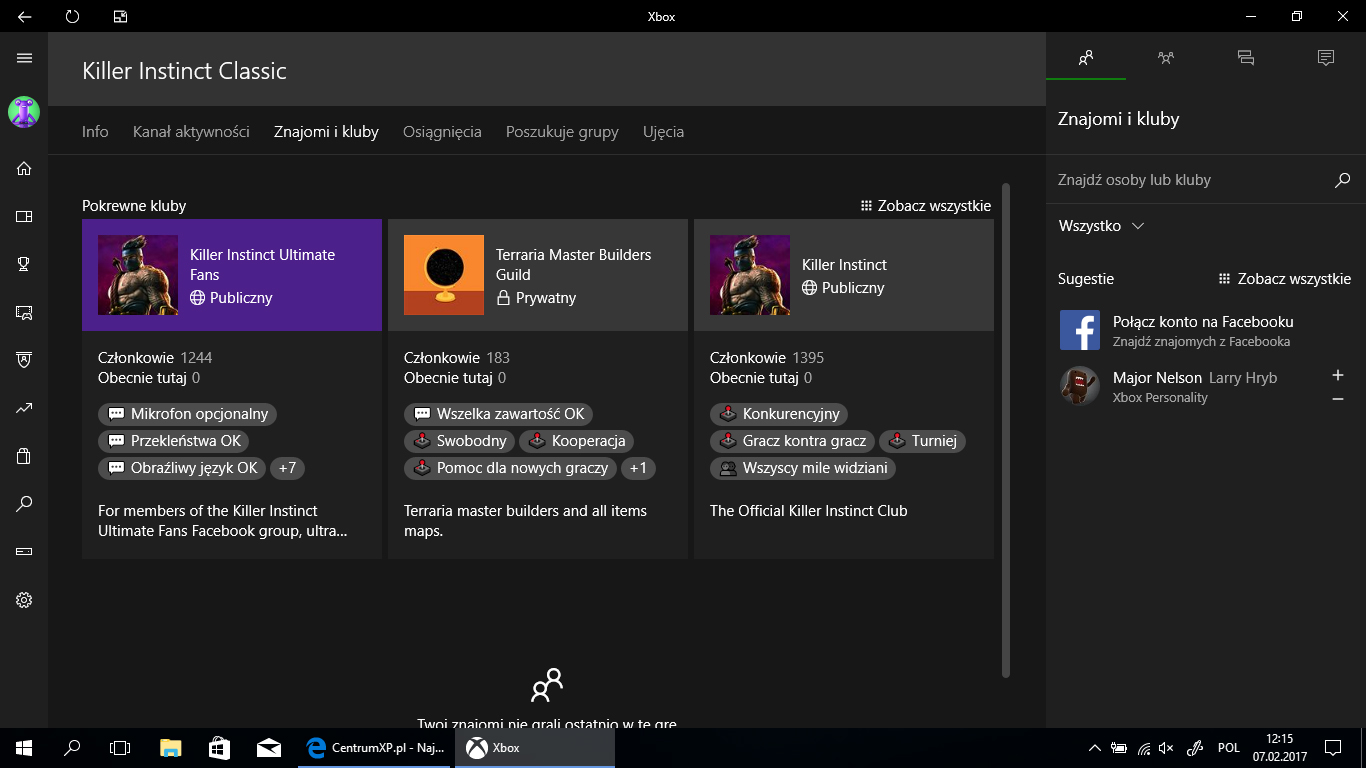Open Osiągnięcia tab
The height and width of the screenshot is (768, 1366).
click(x=442, y=131)
